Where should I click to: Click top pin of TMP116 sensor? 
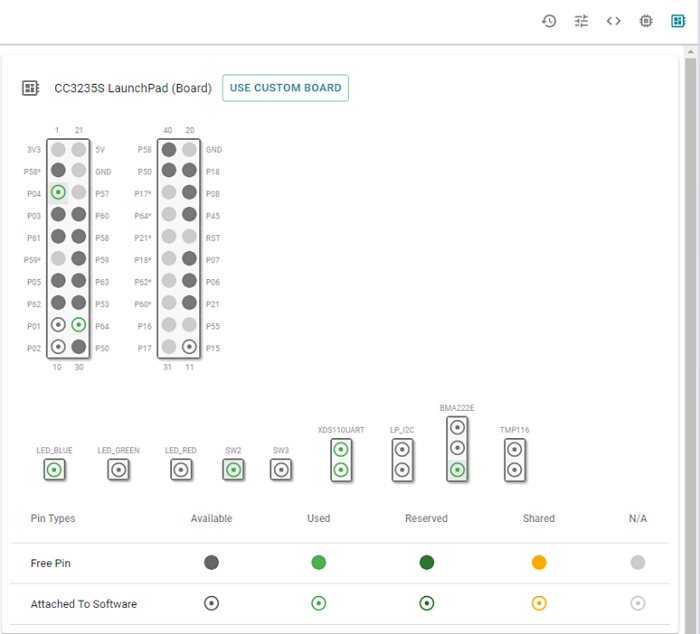pos(514,448)
